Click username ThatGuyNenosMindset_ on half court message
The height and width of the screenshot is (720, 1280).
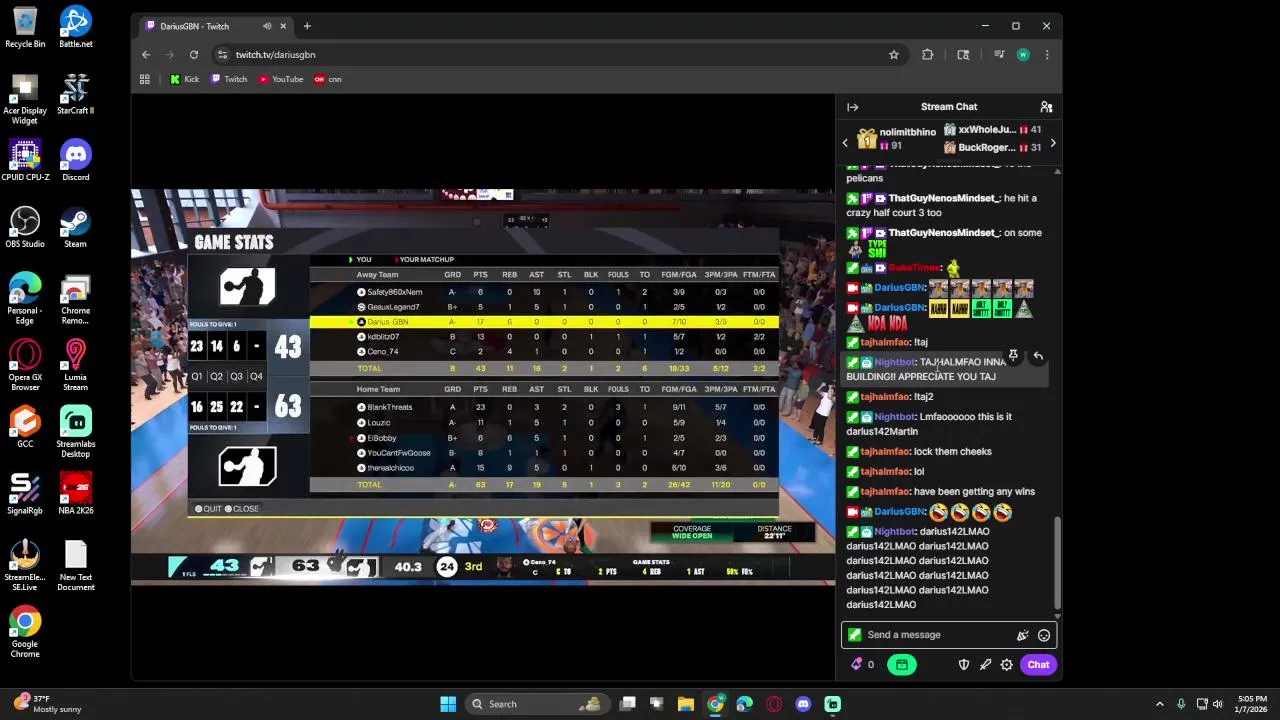pyautogui.click(x=942, y=198)
